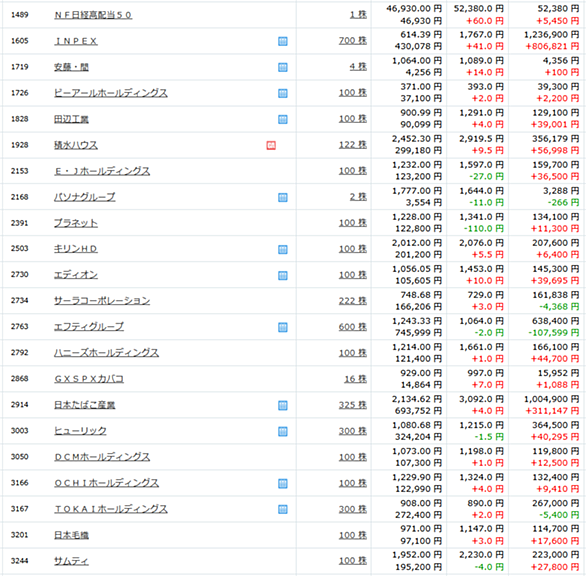Click the エフティグループ stock link
586x576 pixels.
click(89, 327)
